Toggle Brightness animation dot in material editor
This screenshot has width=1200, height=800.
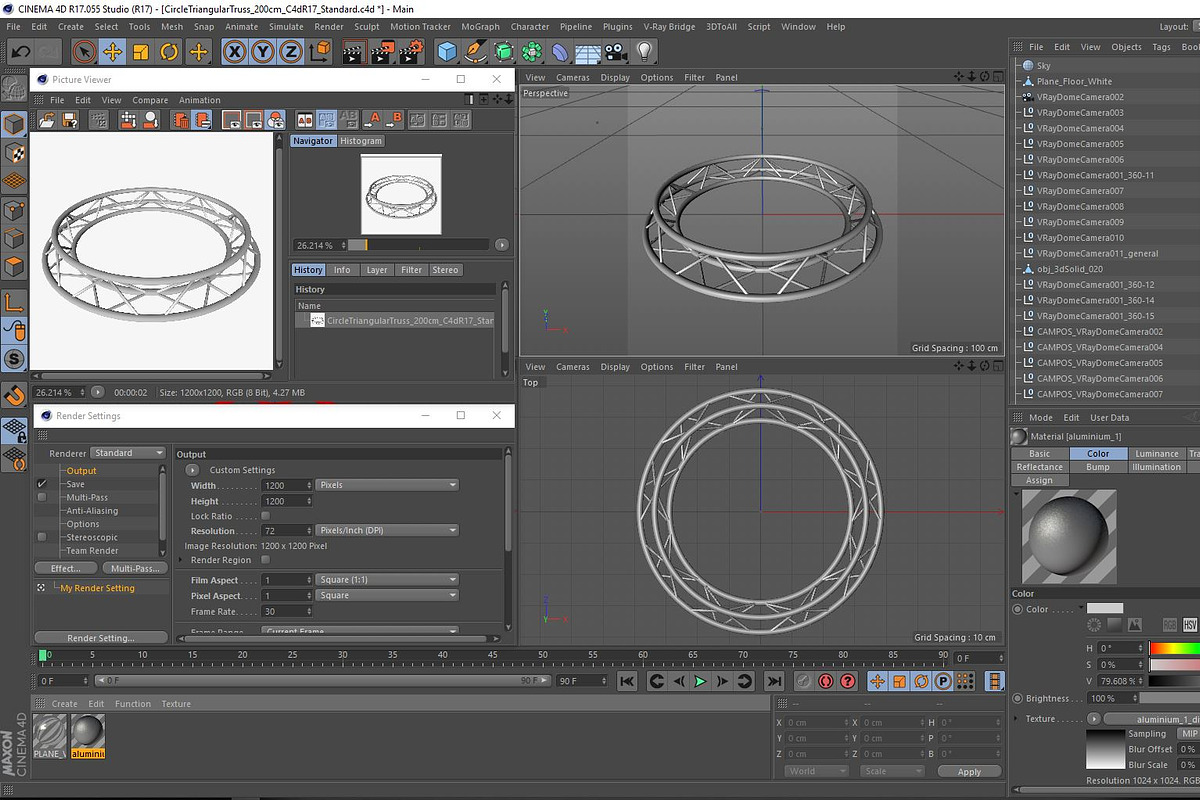point(1017,698)
